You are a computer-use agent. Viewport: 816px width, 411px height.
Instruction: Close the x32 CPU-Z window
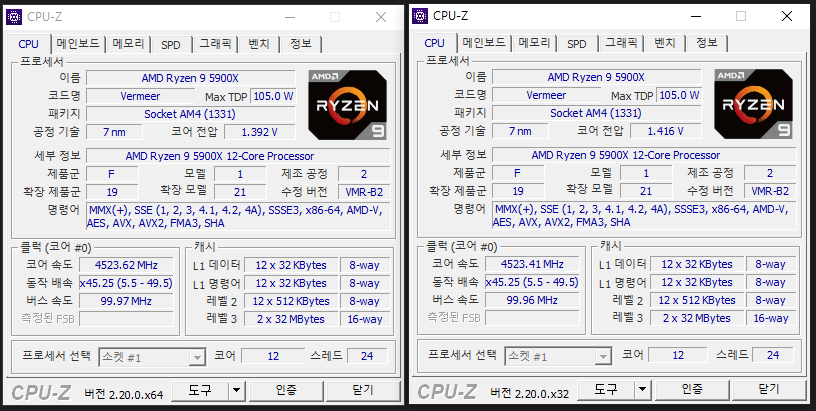(x=787, y=16)
